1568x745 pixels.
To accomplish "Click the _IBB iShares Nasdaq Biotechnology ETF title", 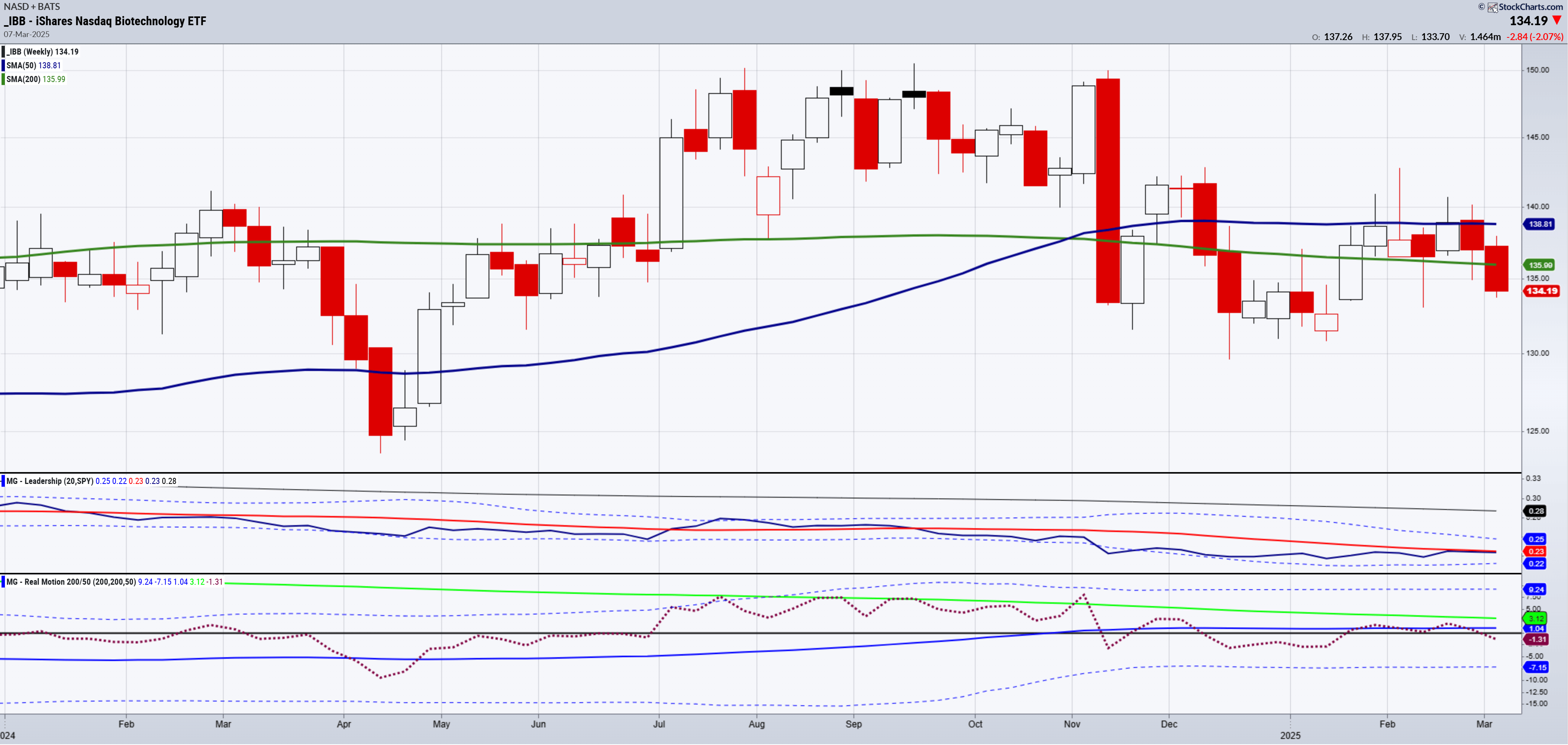I will tap(105, 21).
